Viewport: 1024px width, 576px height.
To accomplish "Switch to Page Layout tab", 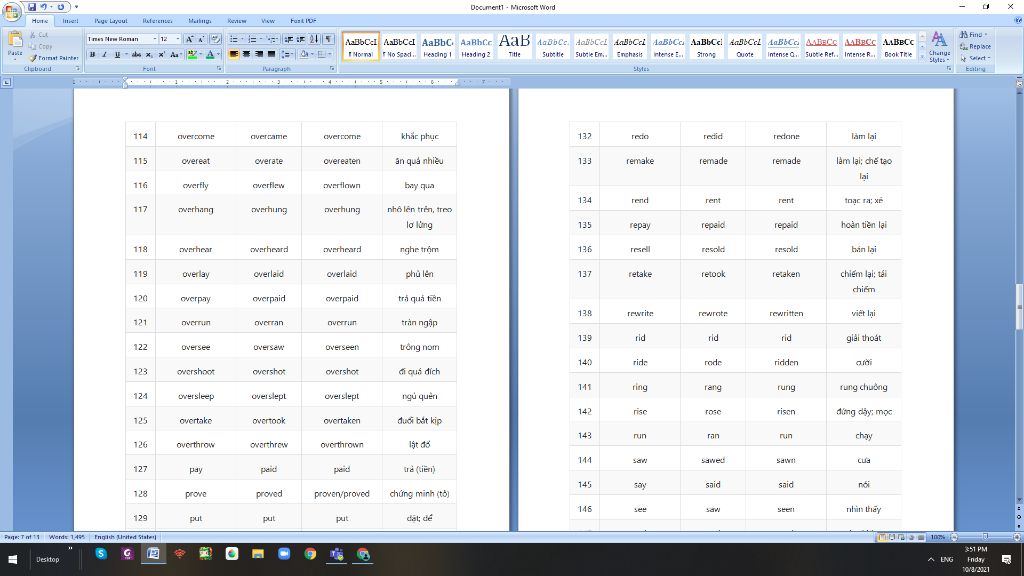I will coord(110,21).
